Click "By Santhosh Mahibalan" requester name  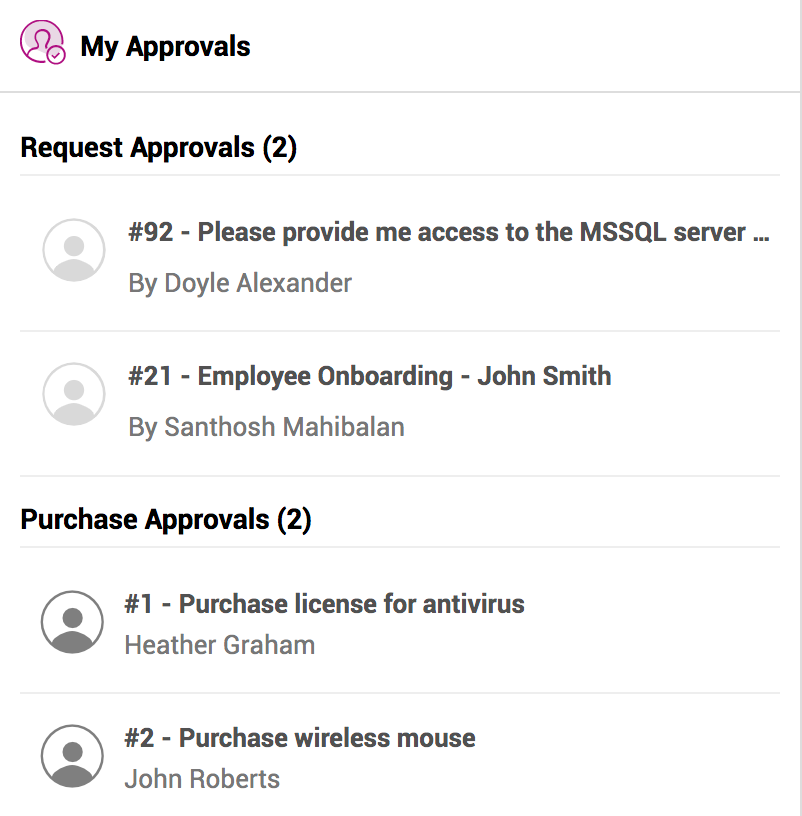coord(266,428)
